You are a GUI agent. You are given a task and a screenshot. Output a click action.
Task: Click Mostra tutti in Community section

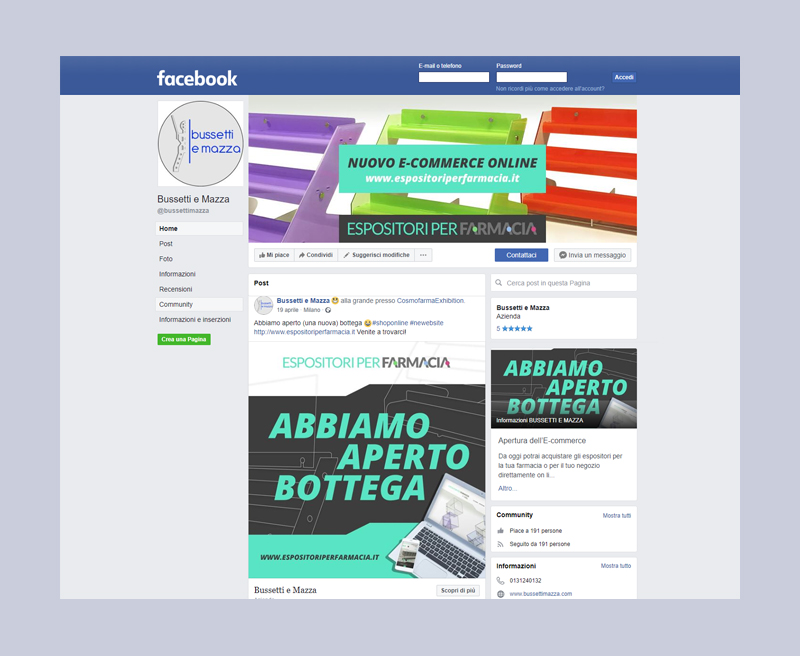point(616,516)
